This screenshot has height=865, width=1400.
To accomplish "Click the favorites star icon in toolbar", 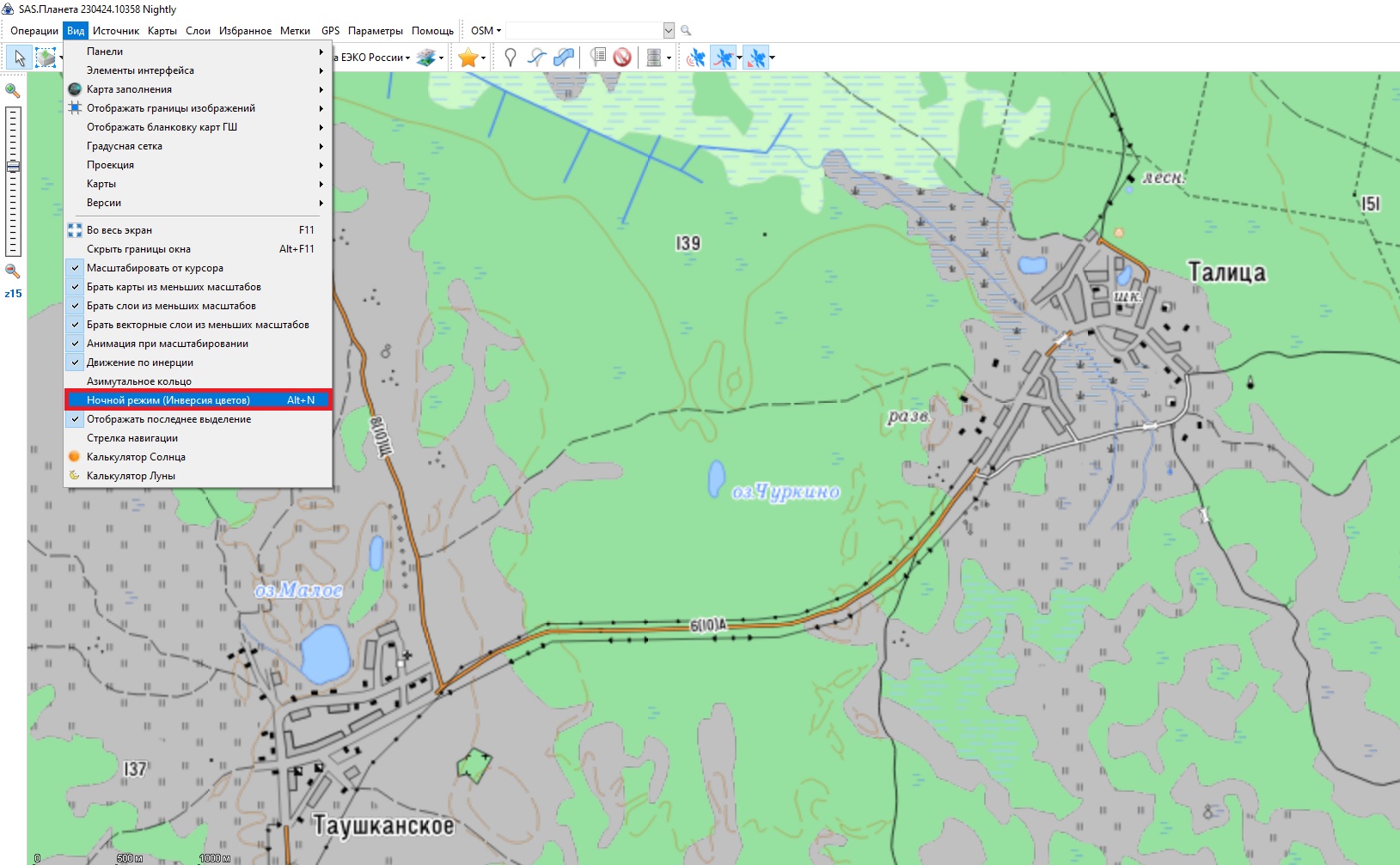I will coord(468,58).
